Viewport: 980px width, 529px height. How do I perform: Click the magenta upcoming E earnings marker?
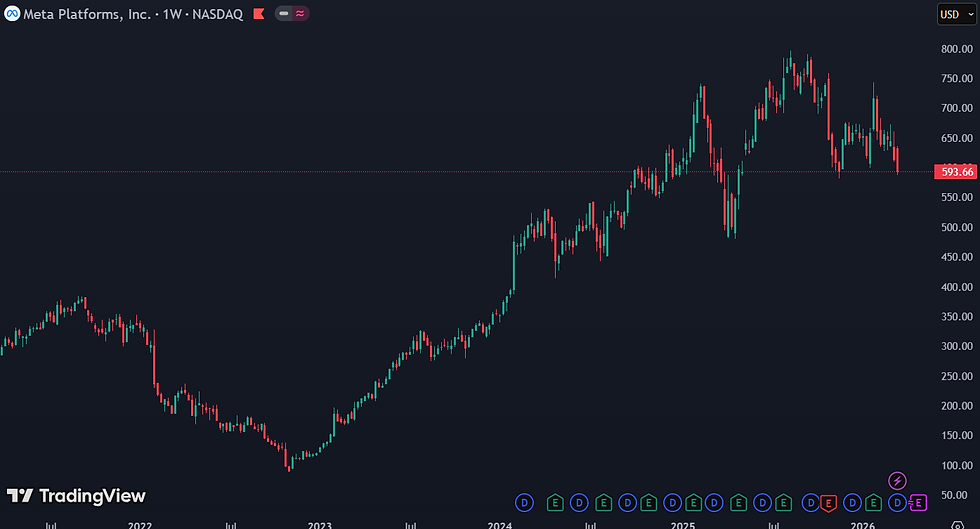tap(918, 503)
